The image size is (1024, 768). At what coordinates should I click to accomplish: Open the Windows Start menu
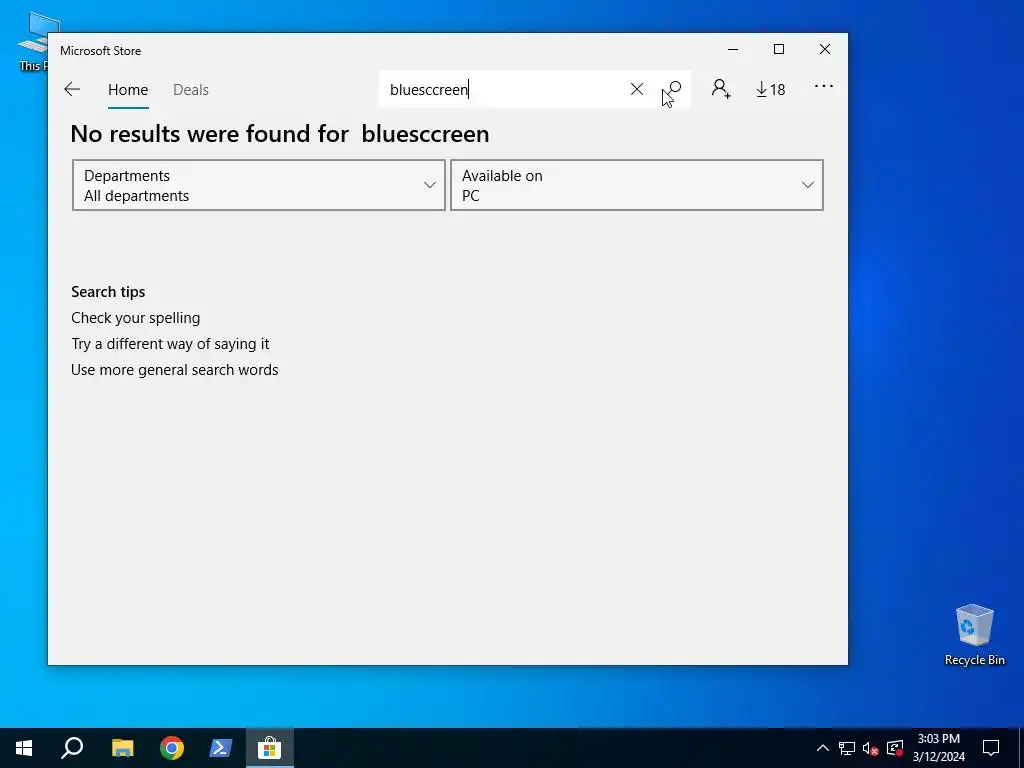tap(24, 748)
